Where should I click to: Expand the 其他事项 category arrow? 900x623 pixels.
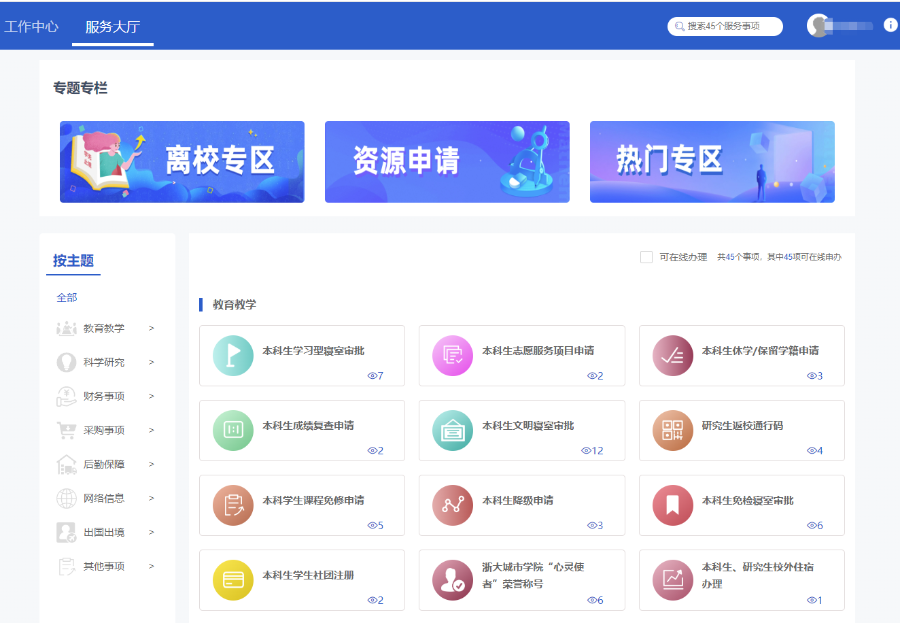[152, 566]
